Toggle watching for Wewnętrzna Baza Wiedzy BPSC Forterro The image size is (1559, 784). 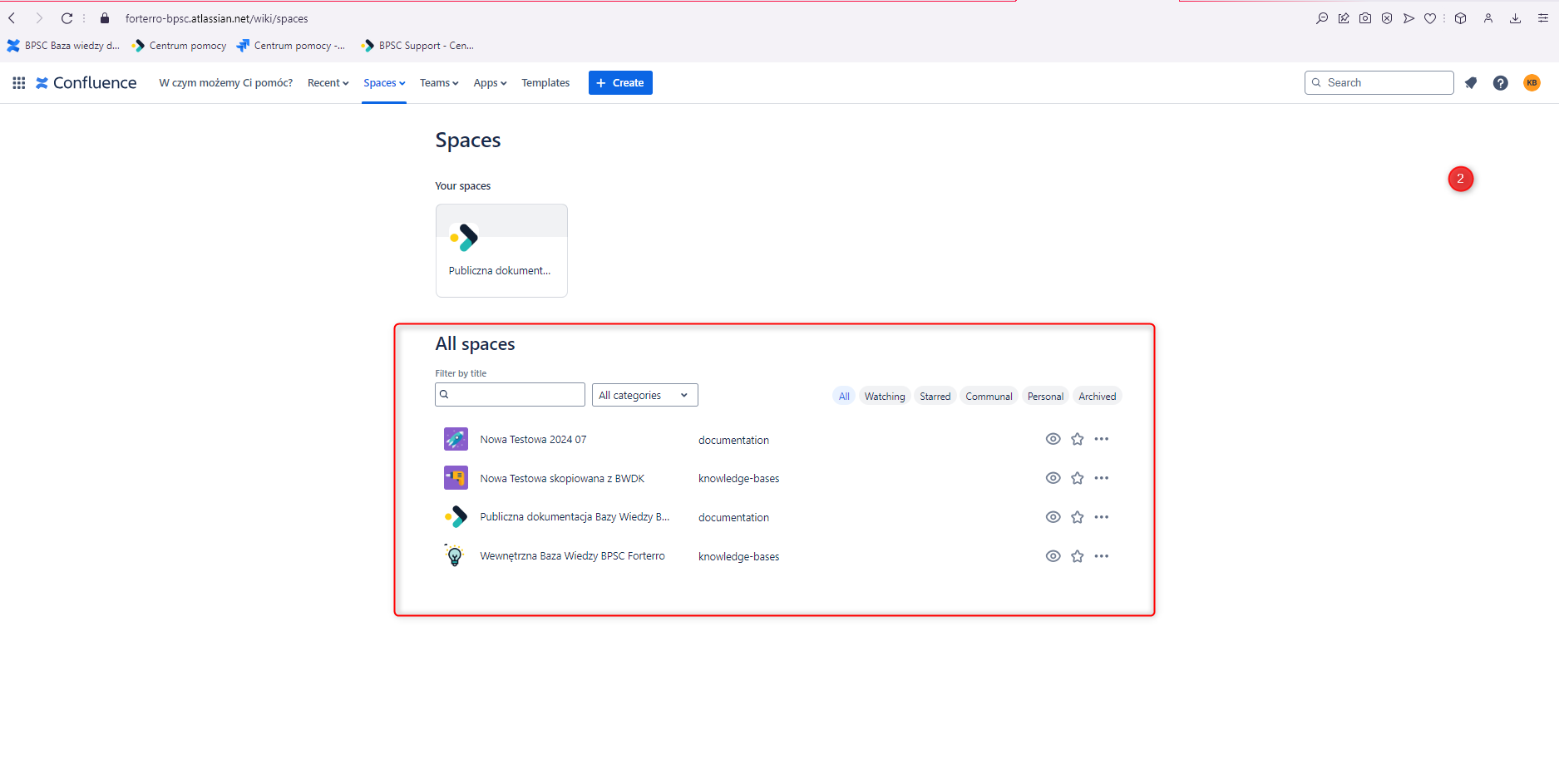1053,556
